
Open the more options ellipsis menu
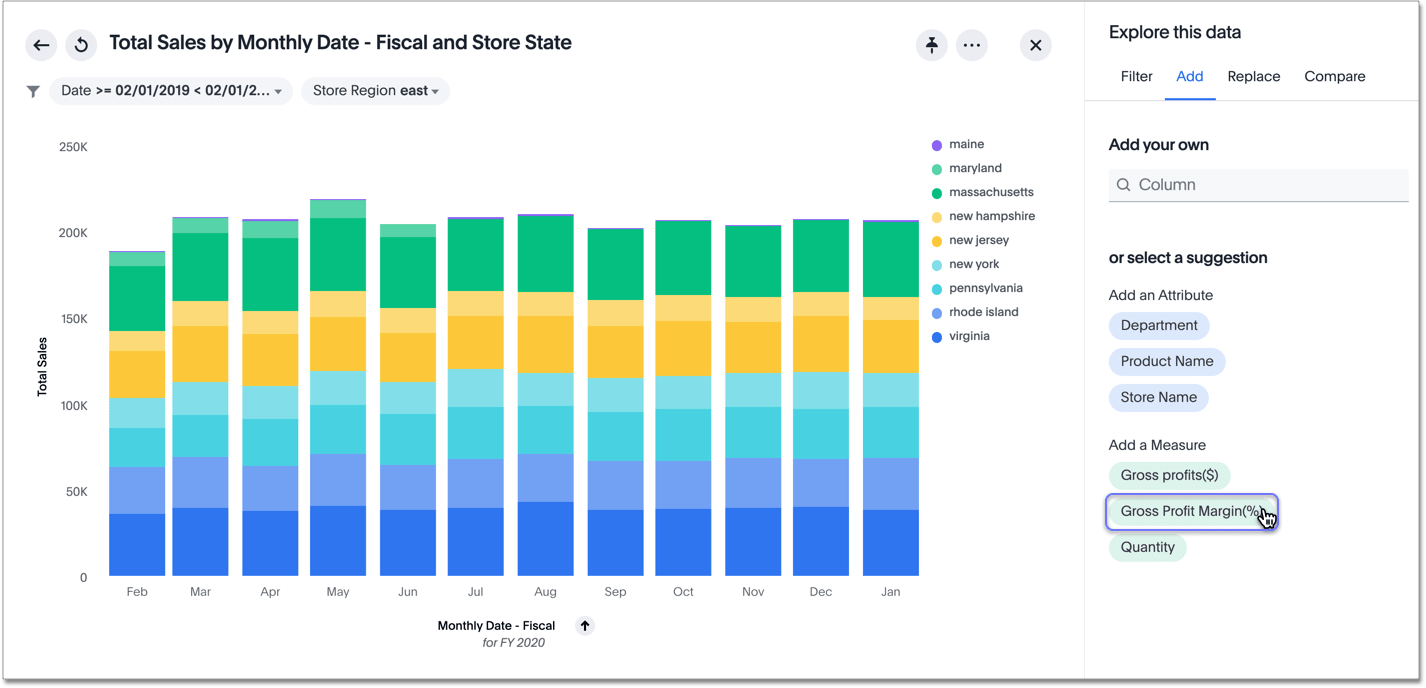point(971,45)
